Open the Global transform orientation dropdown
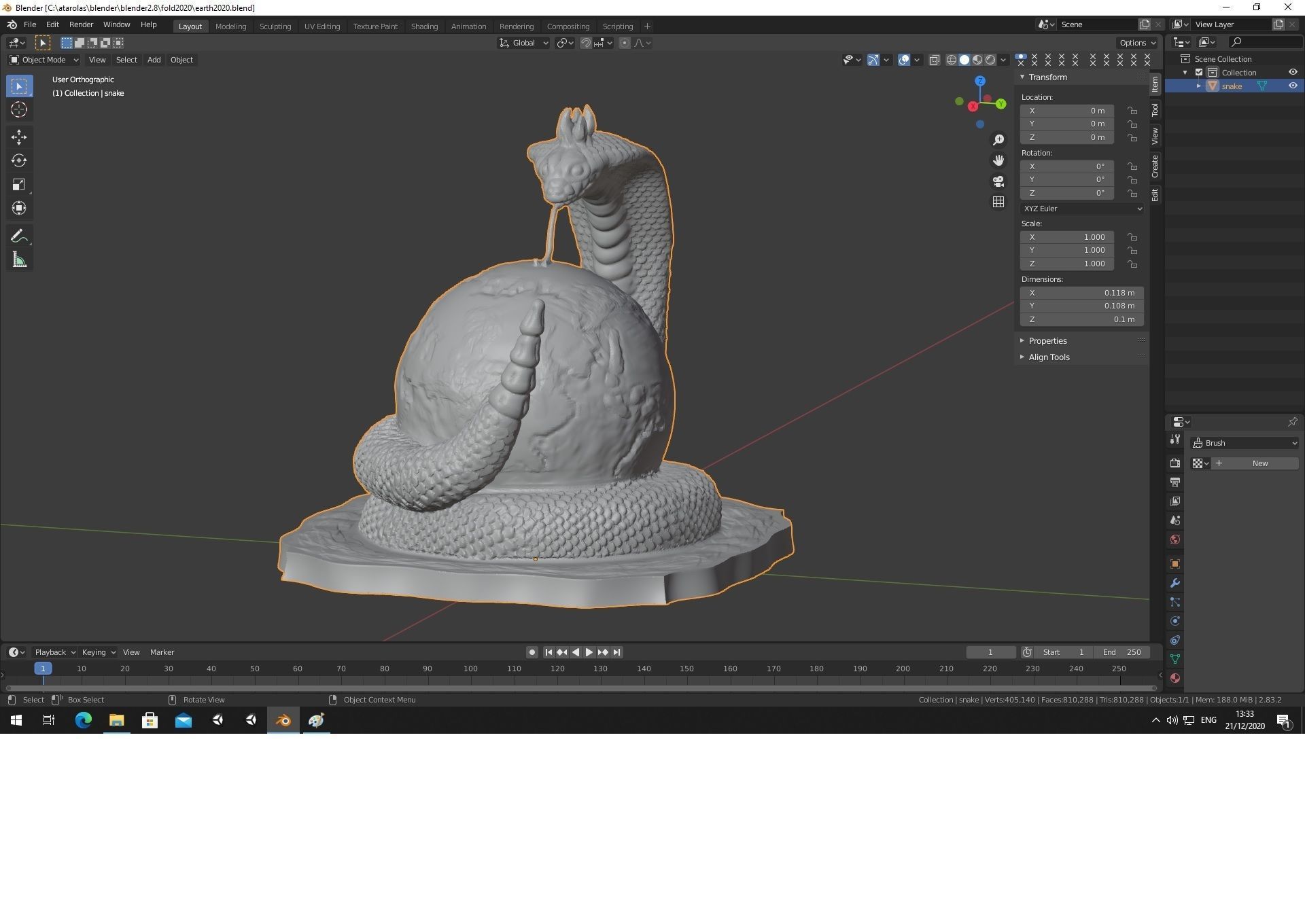 click(523, 43)
